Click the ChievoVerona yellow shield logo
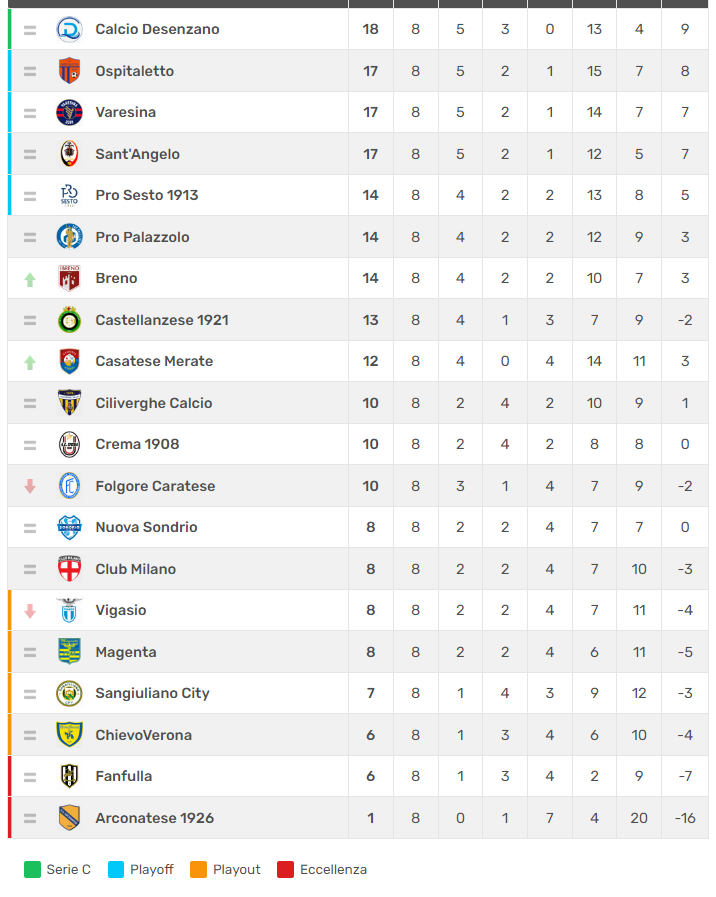Viewport: 716px width, 897px height. pyautogui.click(x=69, y=735)
